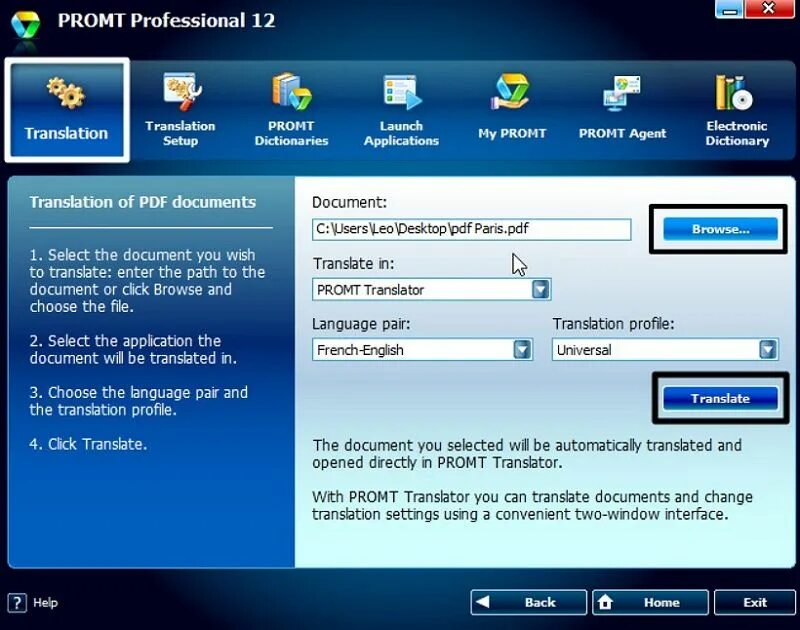The image size is (800, 630).
Task: Open the Translation section with gears icon
Action: coord(67,110)
